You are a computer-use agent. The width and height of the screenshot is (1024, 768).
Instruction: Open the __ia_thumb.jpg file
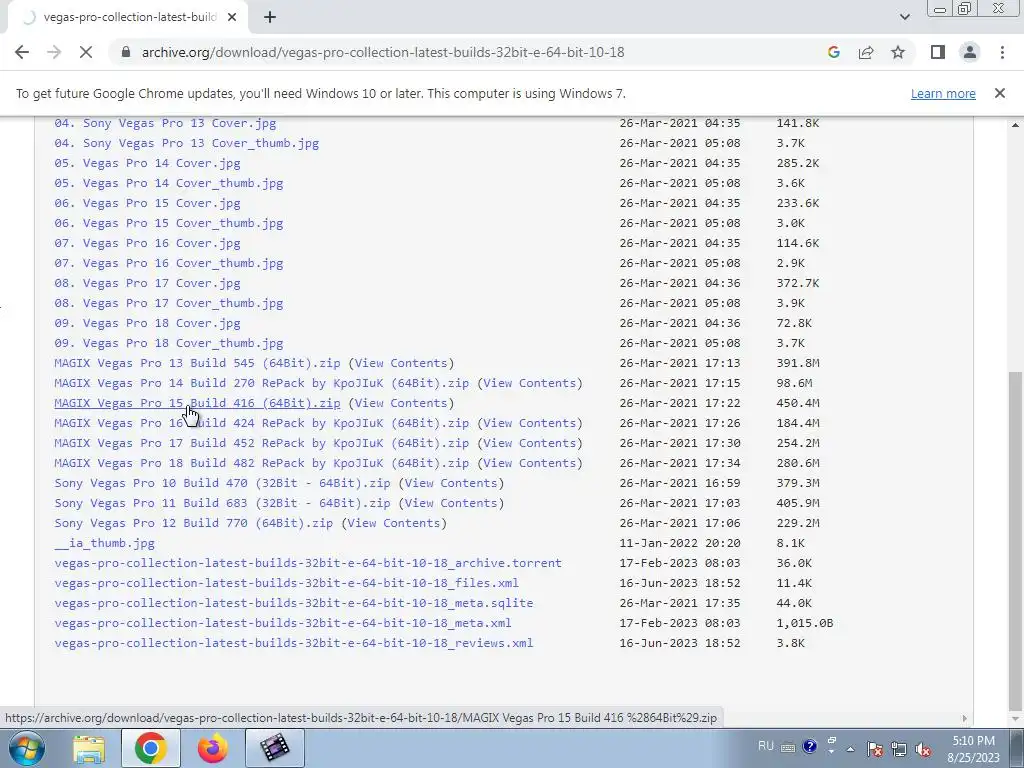pos(104,543)
